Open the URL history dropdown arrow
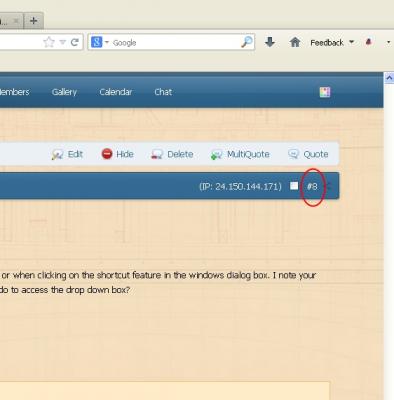This screenshot has width=394, height=400. point(63,42)
